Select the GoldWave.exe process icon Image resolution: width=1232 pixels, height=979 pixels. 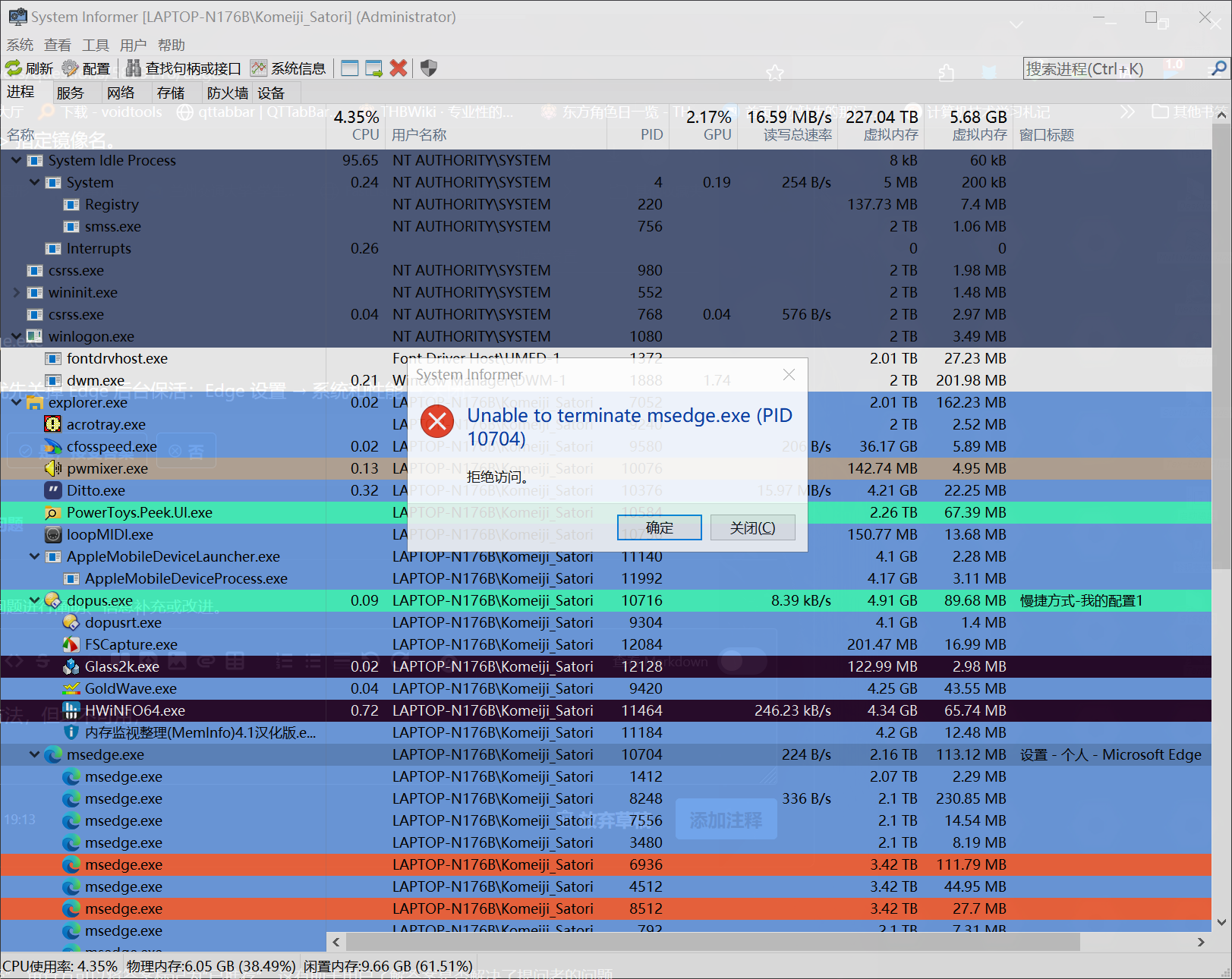71,688
